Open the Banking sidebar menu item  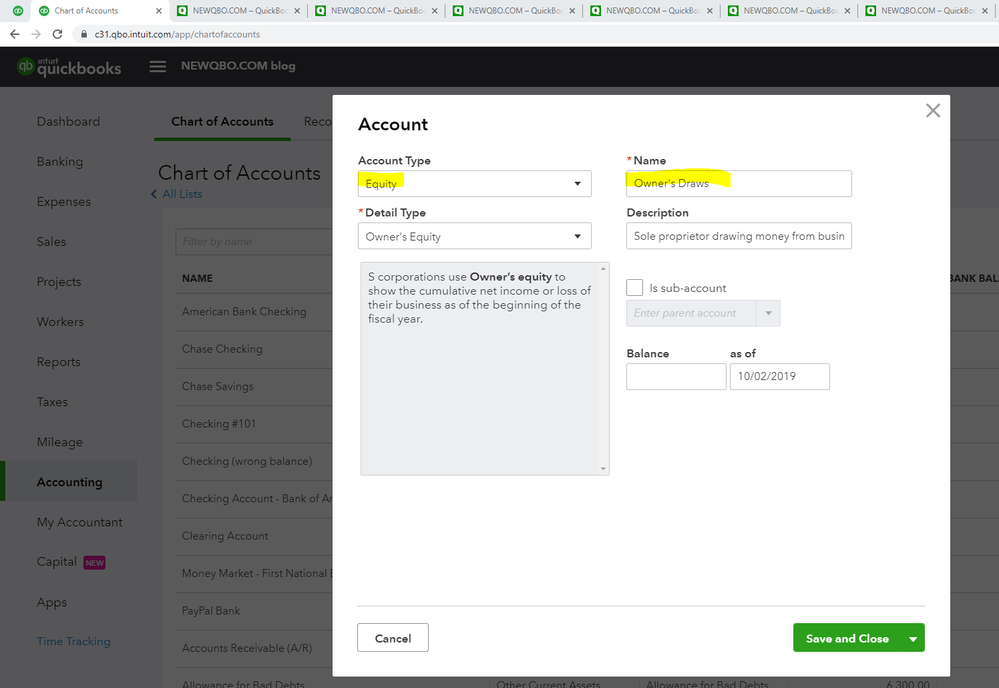[x=60, y=162]
